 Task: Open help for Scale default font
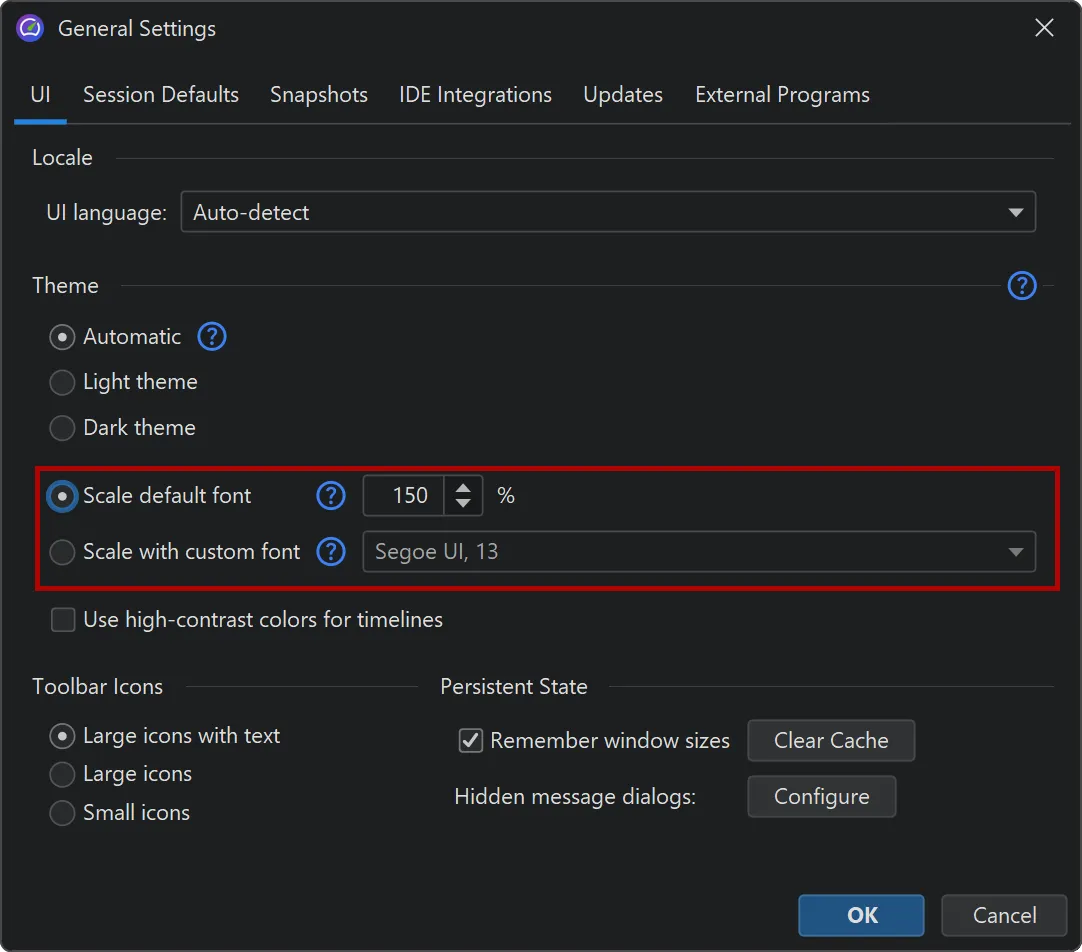click(x=331, y=496)
